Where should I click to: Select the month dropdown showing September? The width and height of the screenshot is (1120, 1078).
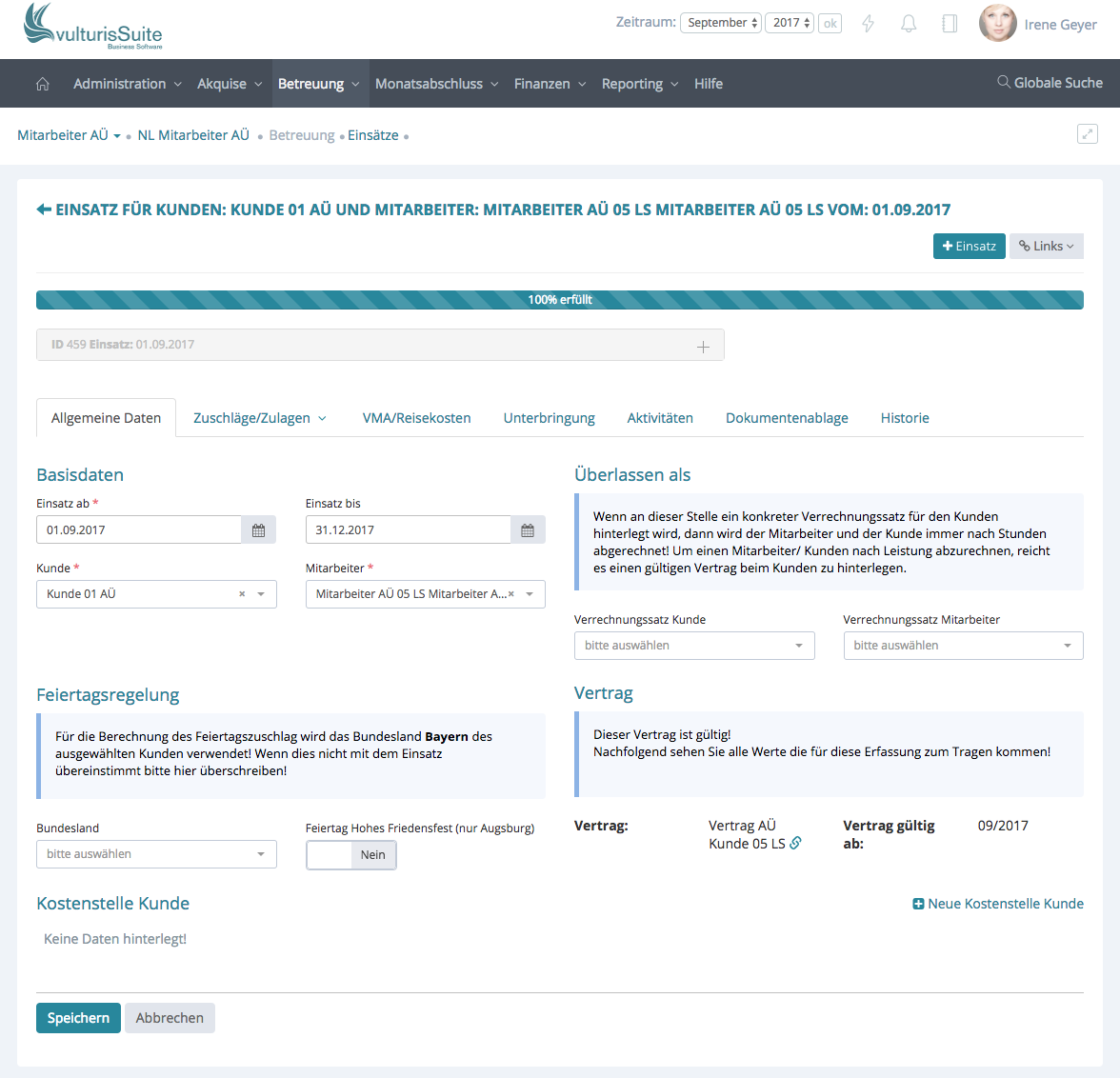pos(720,23)
